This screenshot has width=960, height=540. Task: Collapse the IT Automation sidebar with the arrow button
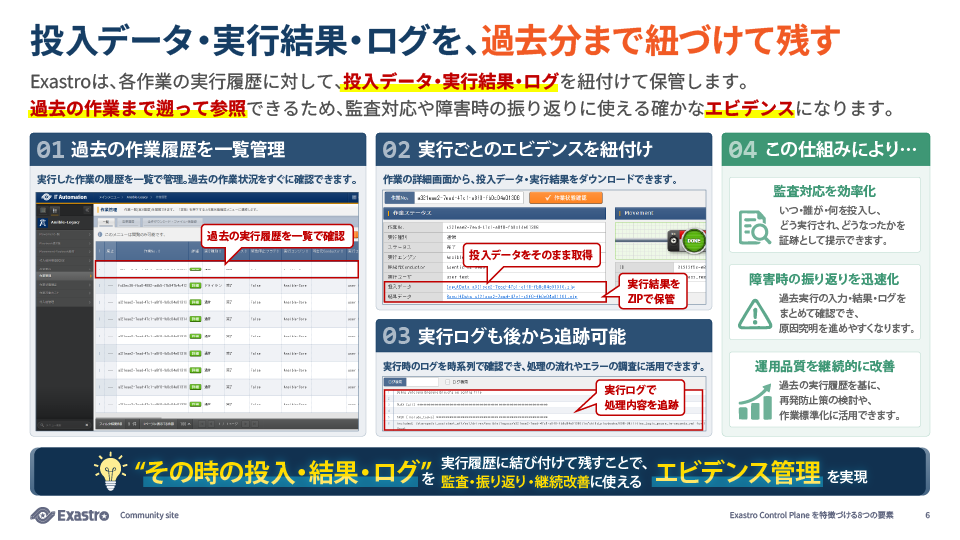tap(87, 210)
